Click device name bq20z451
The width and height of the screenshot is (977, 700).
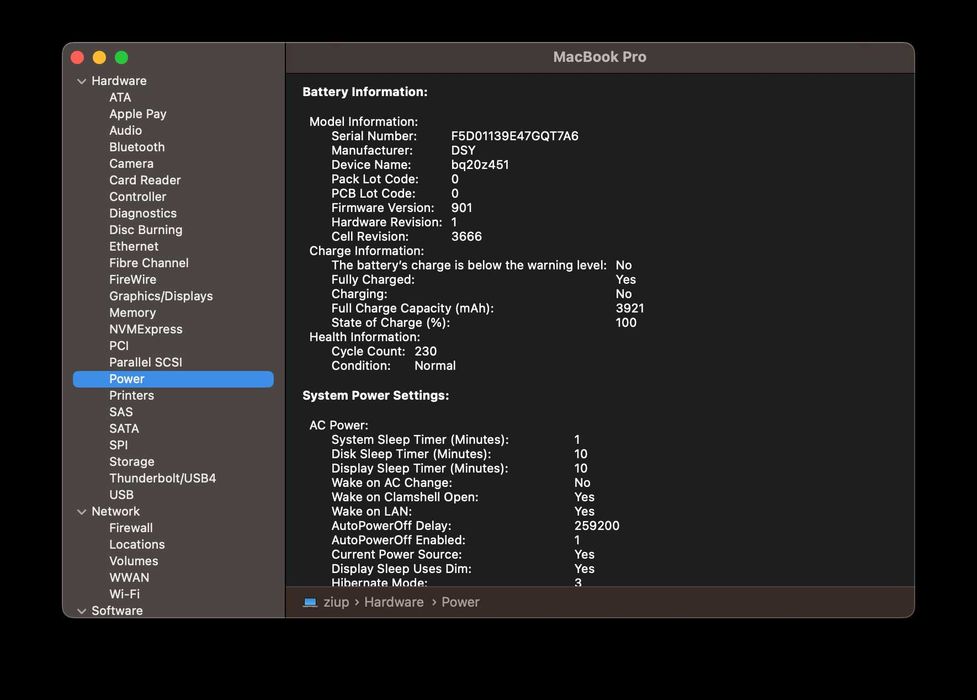pyautogui.click(x=480, y=165)
